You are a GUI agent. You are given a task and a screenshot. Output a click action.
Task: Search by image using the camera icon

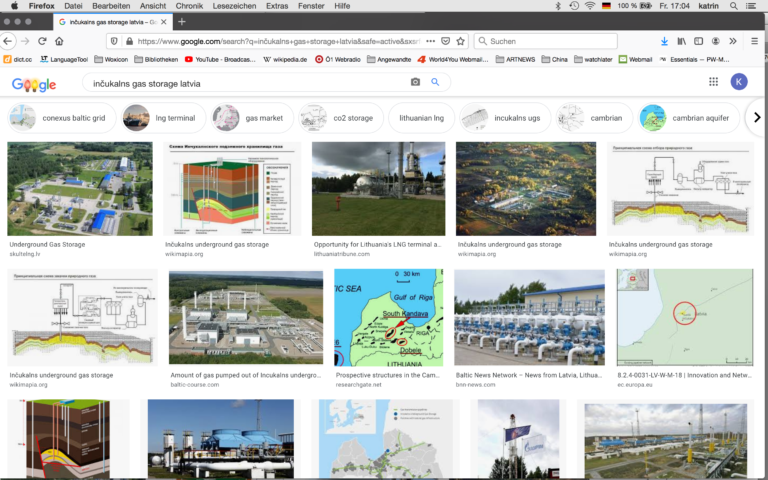[415, 82]
